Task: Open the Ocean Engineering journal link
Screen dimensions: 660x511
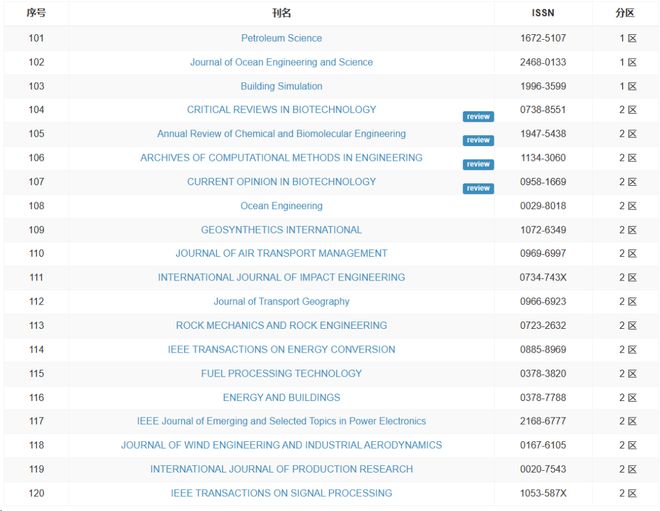Action: coord(281,206)
